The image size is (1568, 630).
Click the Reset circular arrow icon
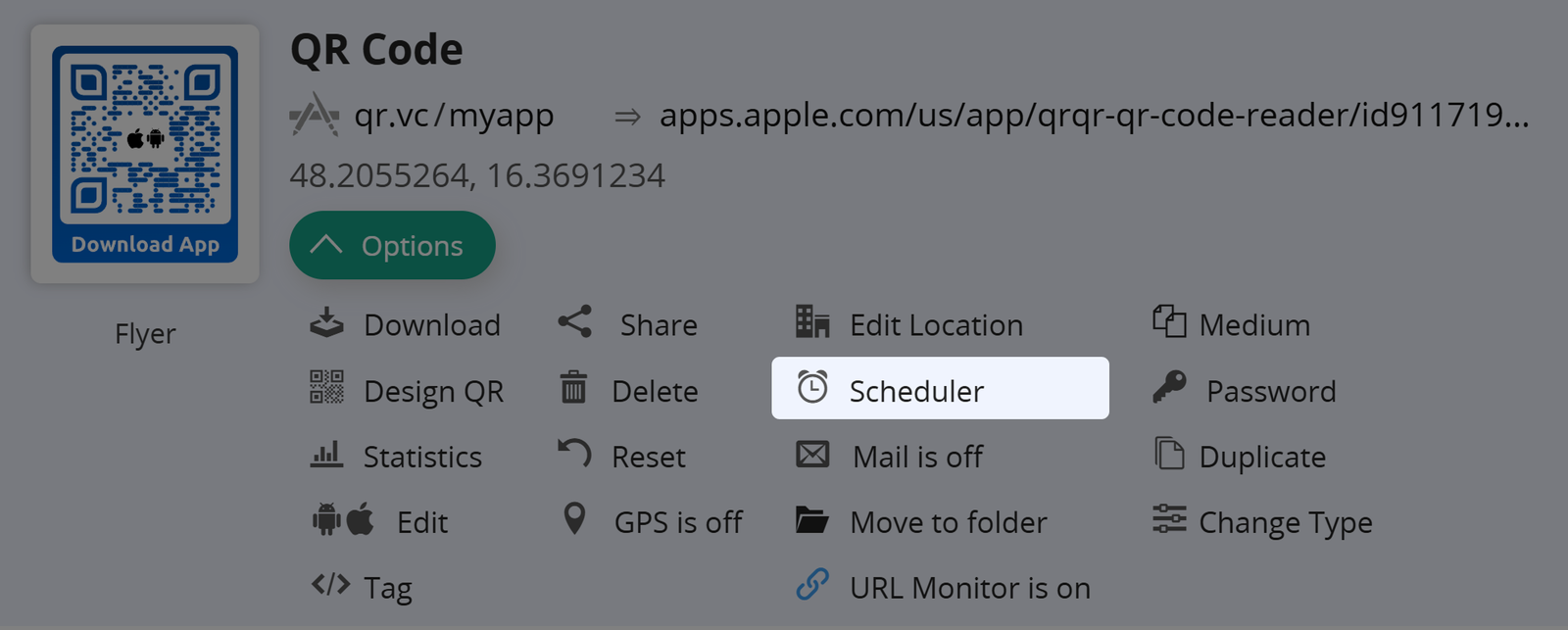coord(574,454)
